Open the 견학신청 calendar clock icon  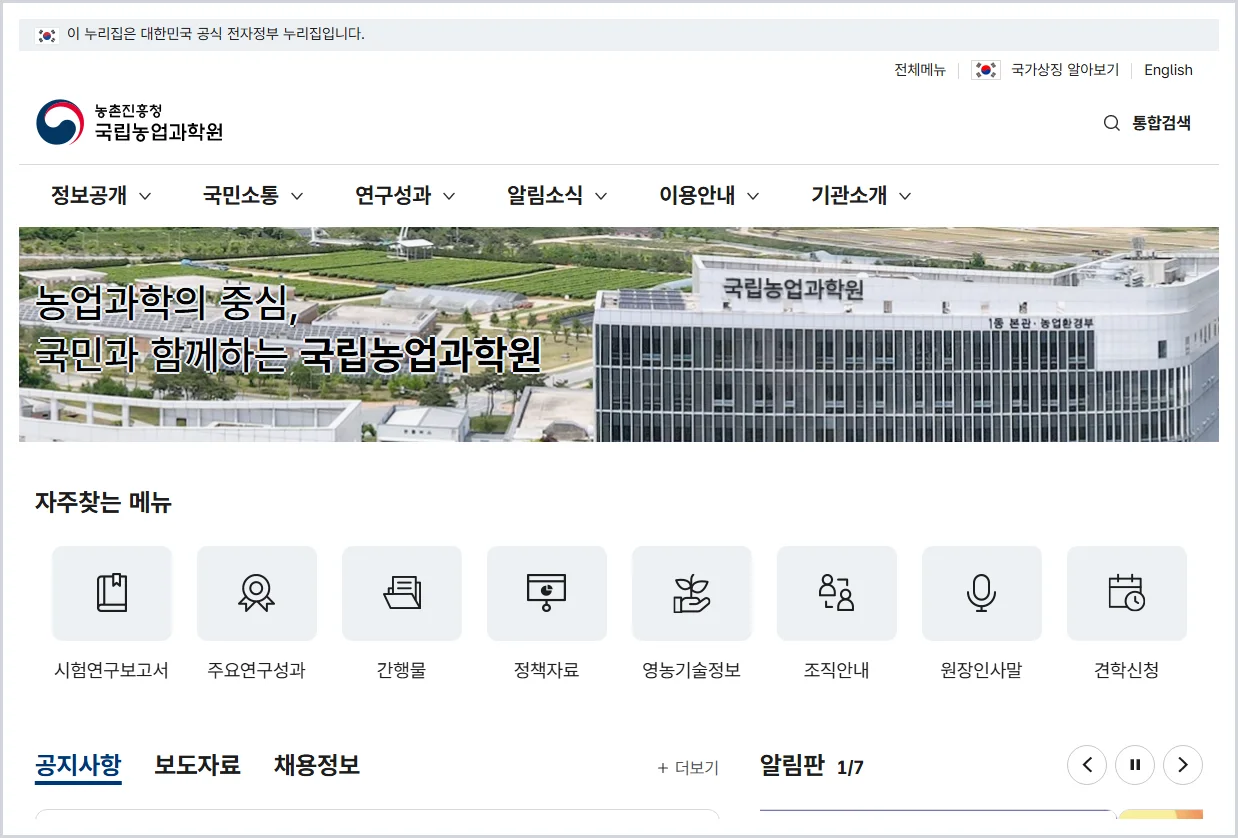(1127, 593)
